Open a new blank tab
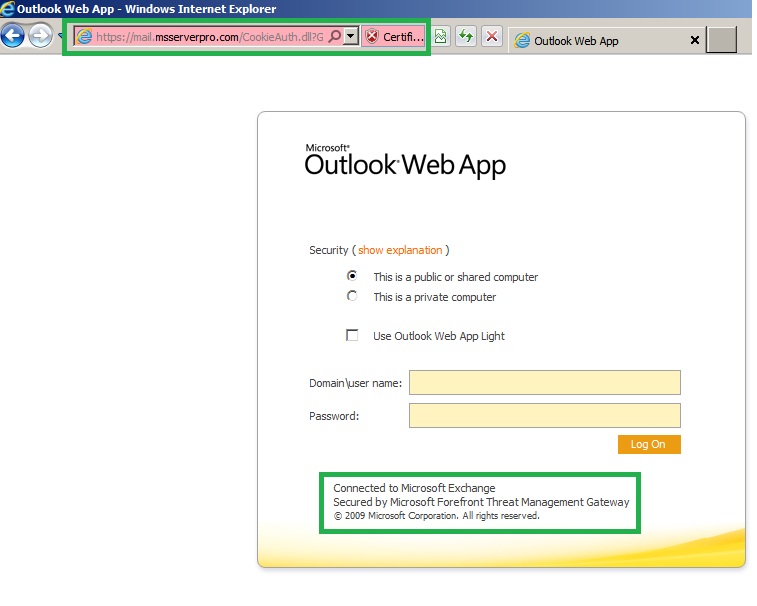The image size is (757, 606). coord(721,40)
